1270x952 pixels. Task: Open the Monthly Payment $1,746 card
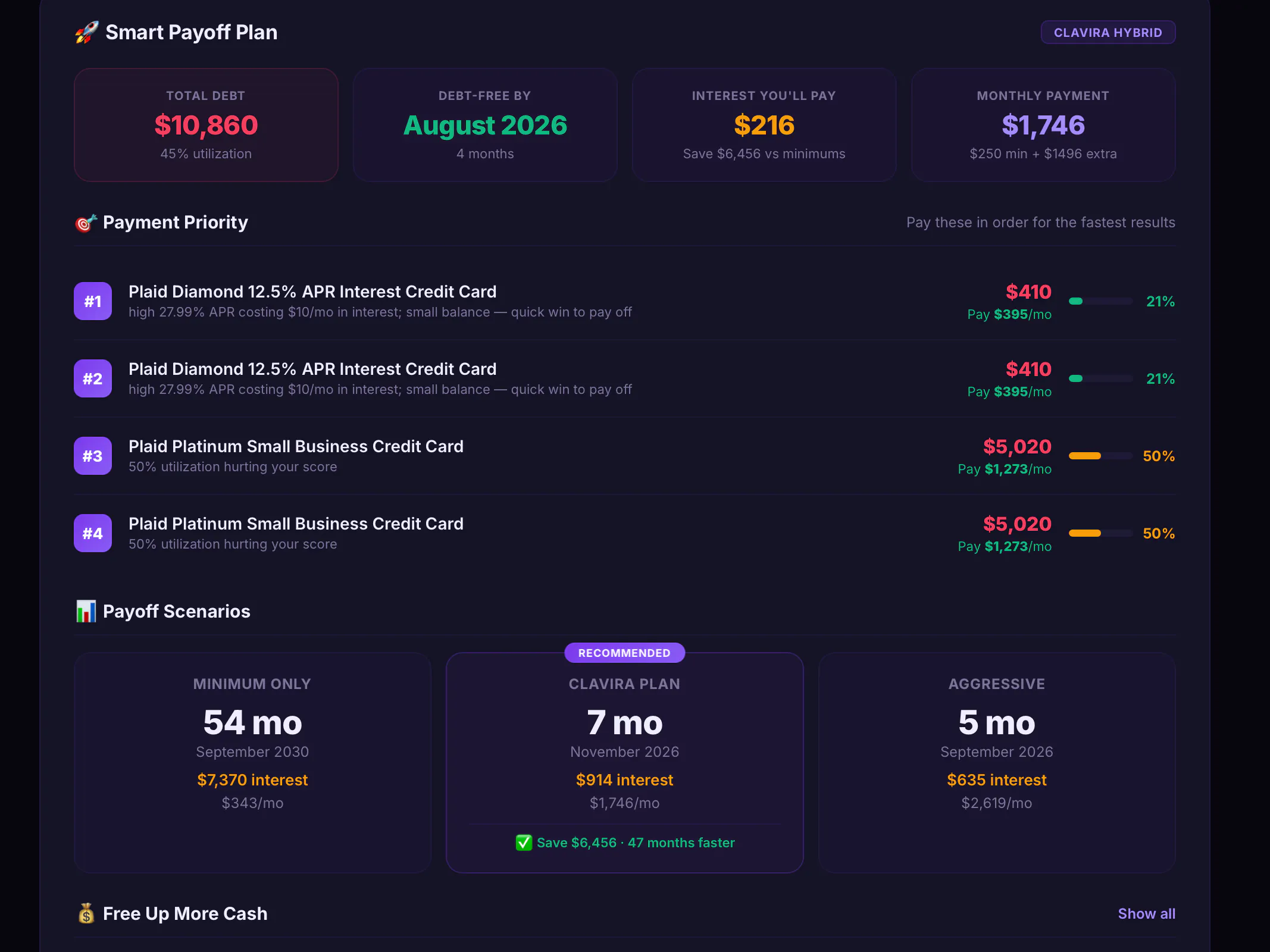[1043, 125]
